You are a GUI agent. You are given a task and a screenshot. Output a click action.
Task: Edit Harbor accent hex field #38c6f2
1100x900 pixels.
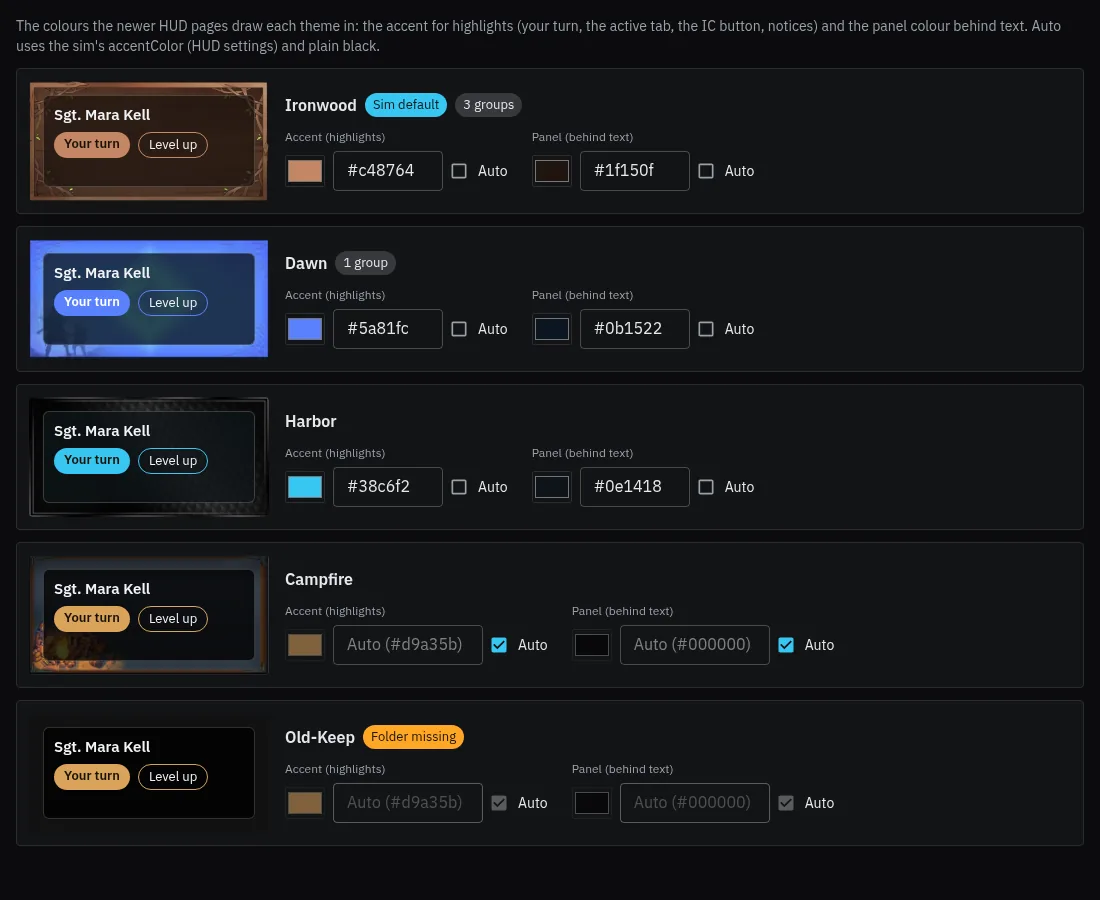point(387,486)
